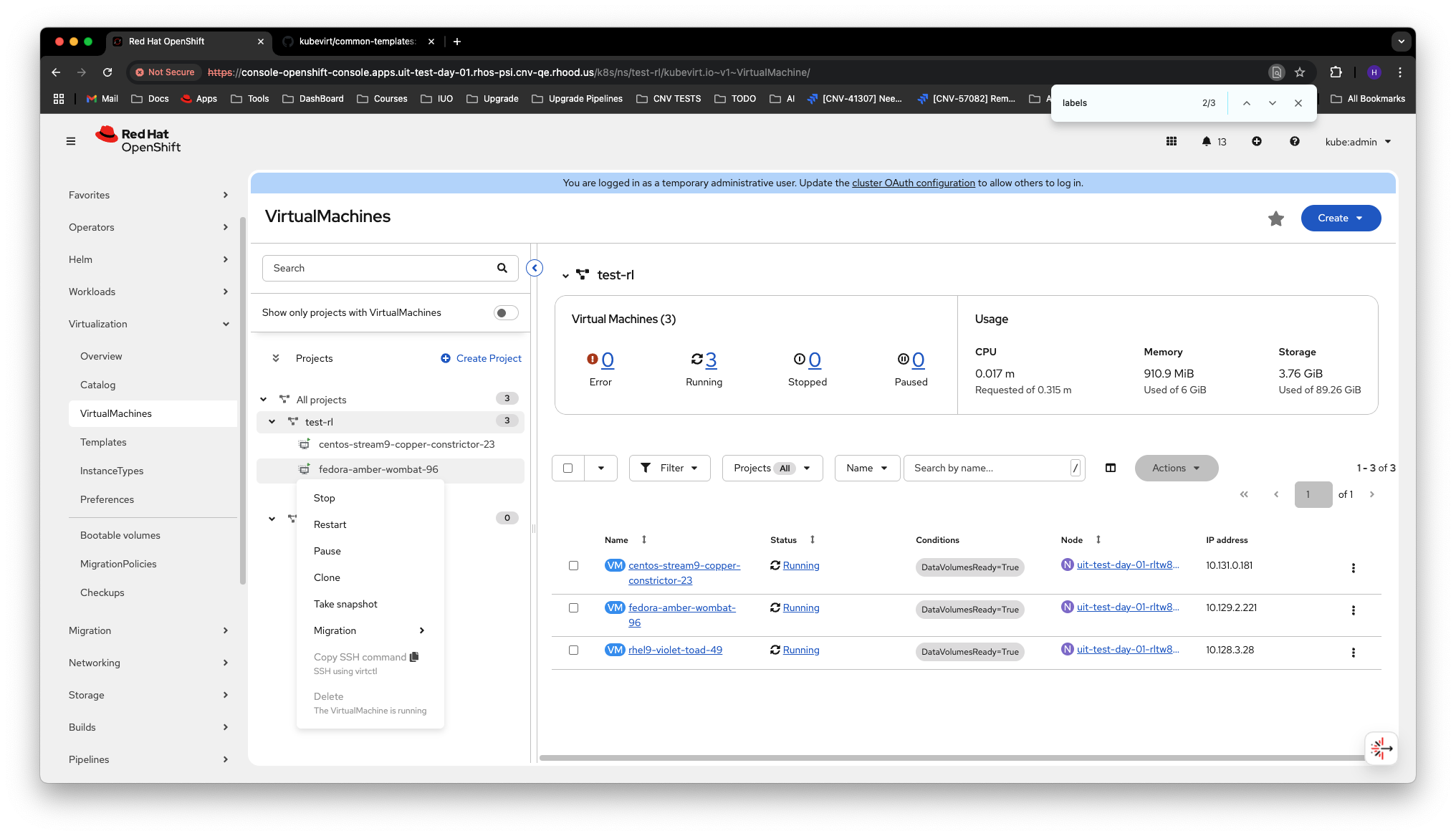Open manage columns icon
The width and height of the screenshot is (1456, 836).
click(x=1111, y=468)
